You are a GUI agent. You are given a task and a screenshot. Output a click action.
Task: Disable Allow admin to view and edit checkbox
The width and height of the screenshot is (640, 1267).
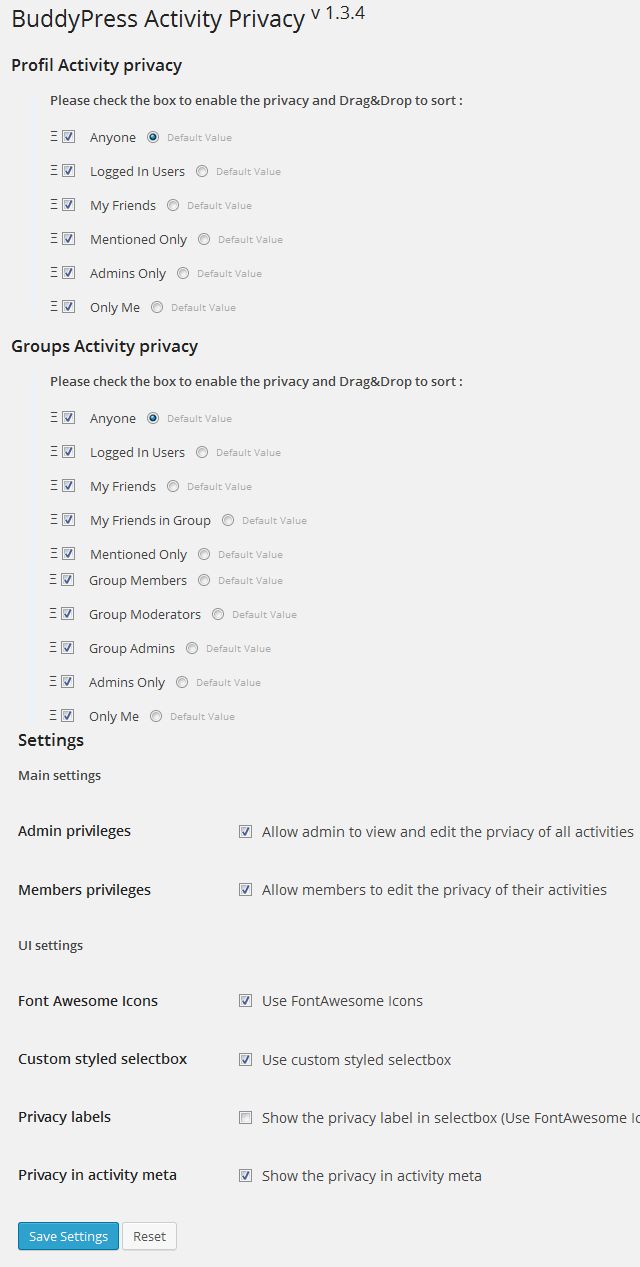[246, 832]
